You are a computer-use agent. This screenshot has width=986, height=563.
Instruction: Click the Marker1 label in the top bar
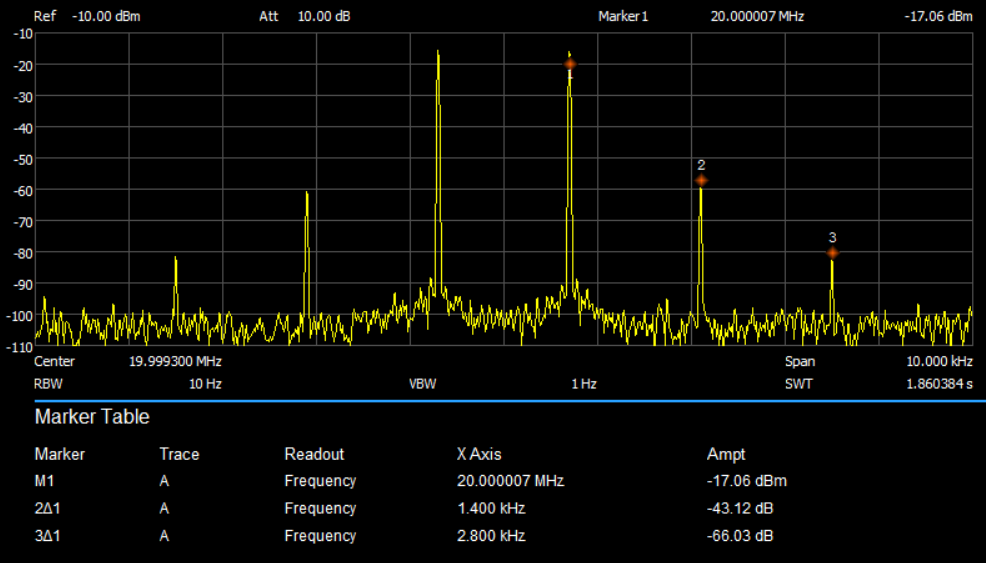pyautogui.click(x=623, y=17)
